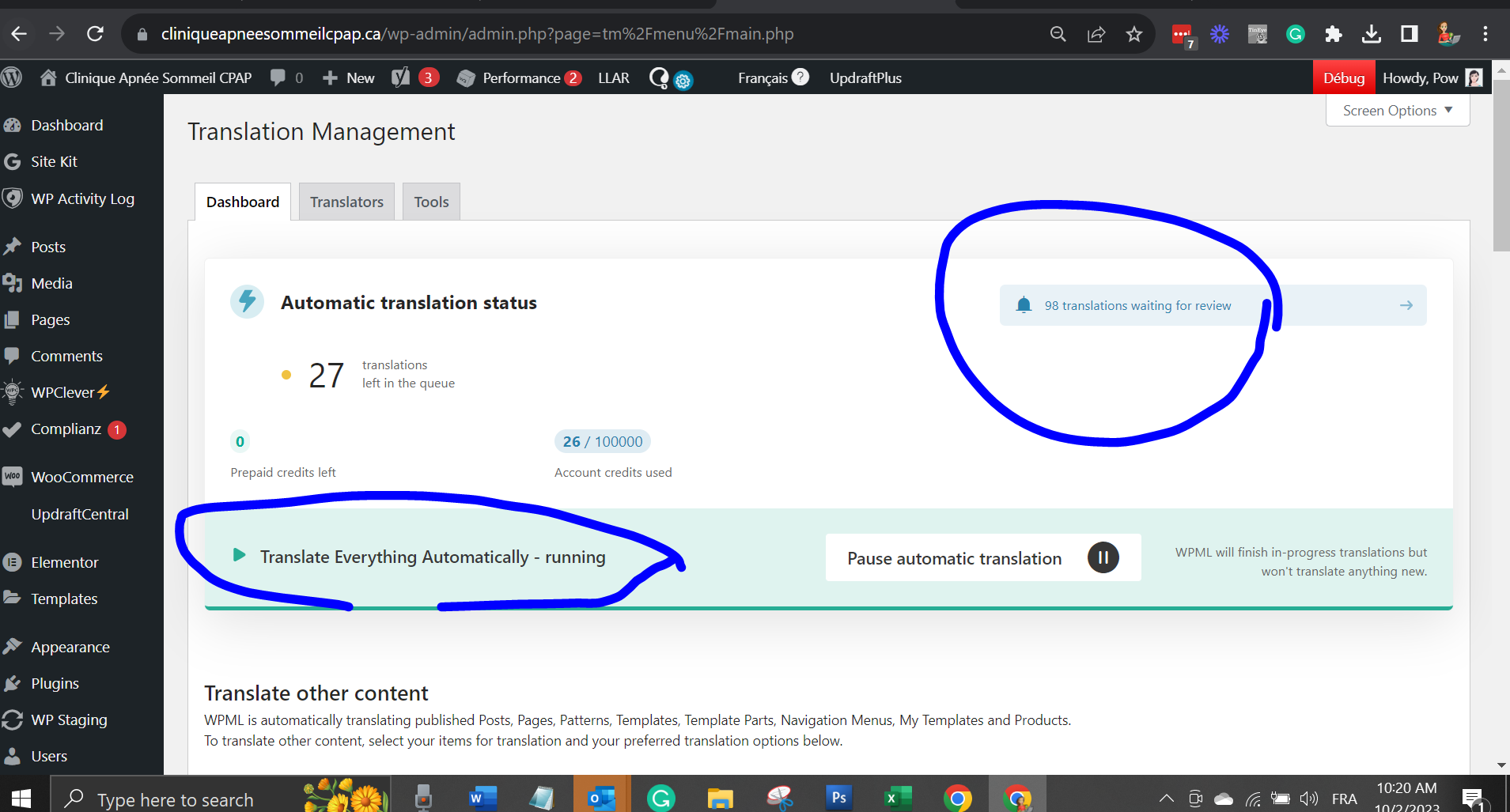Open 98 translations waiting for review
Screen dimensions: 1510x812
click(1137, 305)
